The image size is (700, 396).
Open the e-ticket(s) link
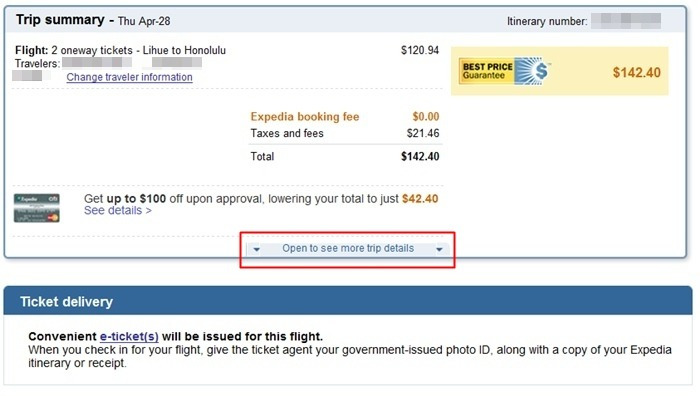[x=129, y=336]
